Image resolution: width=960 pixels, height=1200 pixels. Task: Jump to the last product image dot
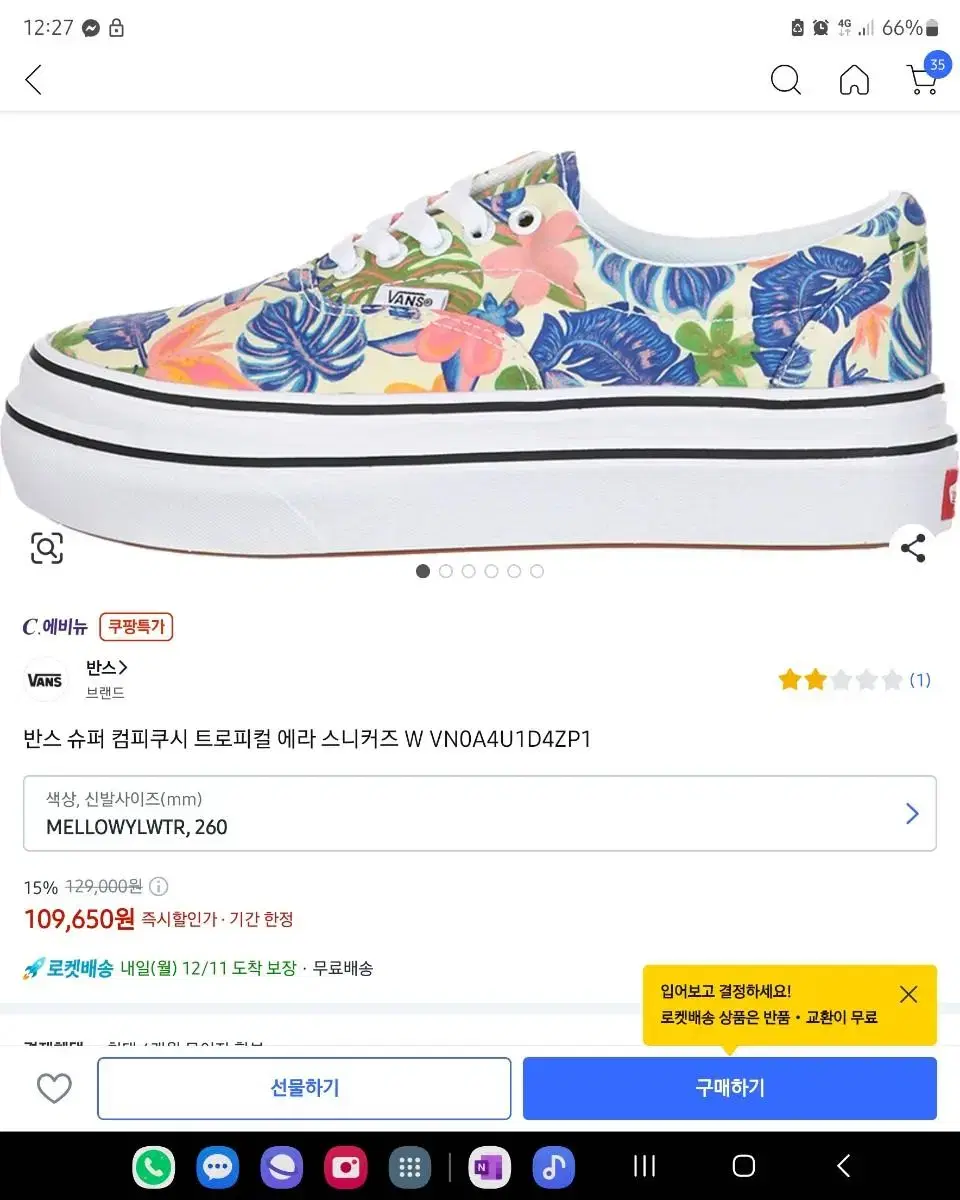point(537,571)
